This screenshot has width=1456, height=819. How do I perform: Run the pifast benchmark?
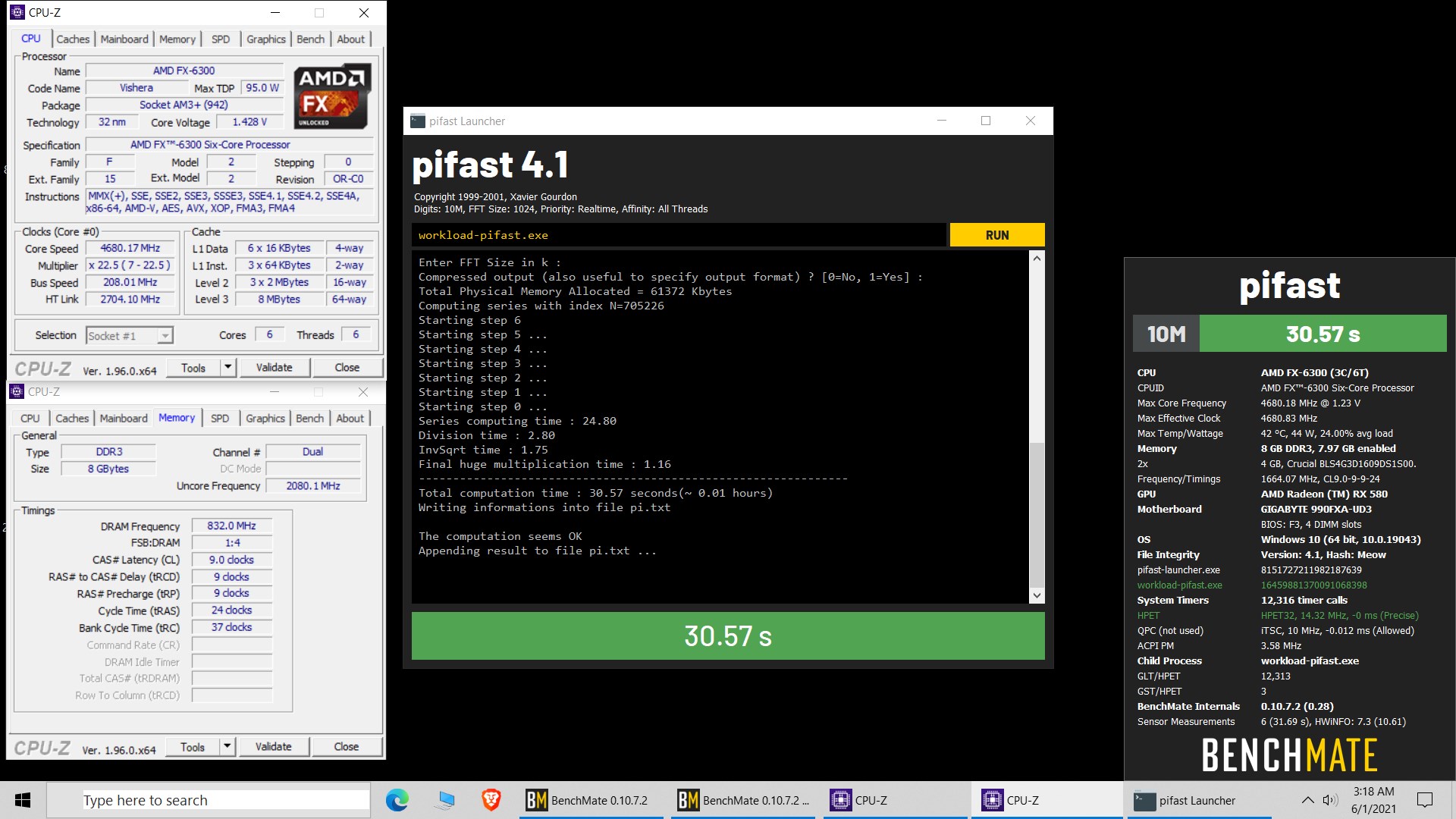[997, 235]
